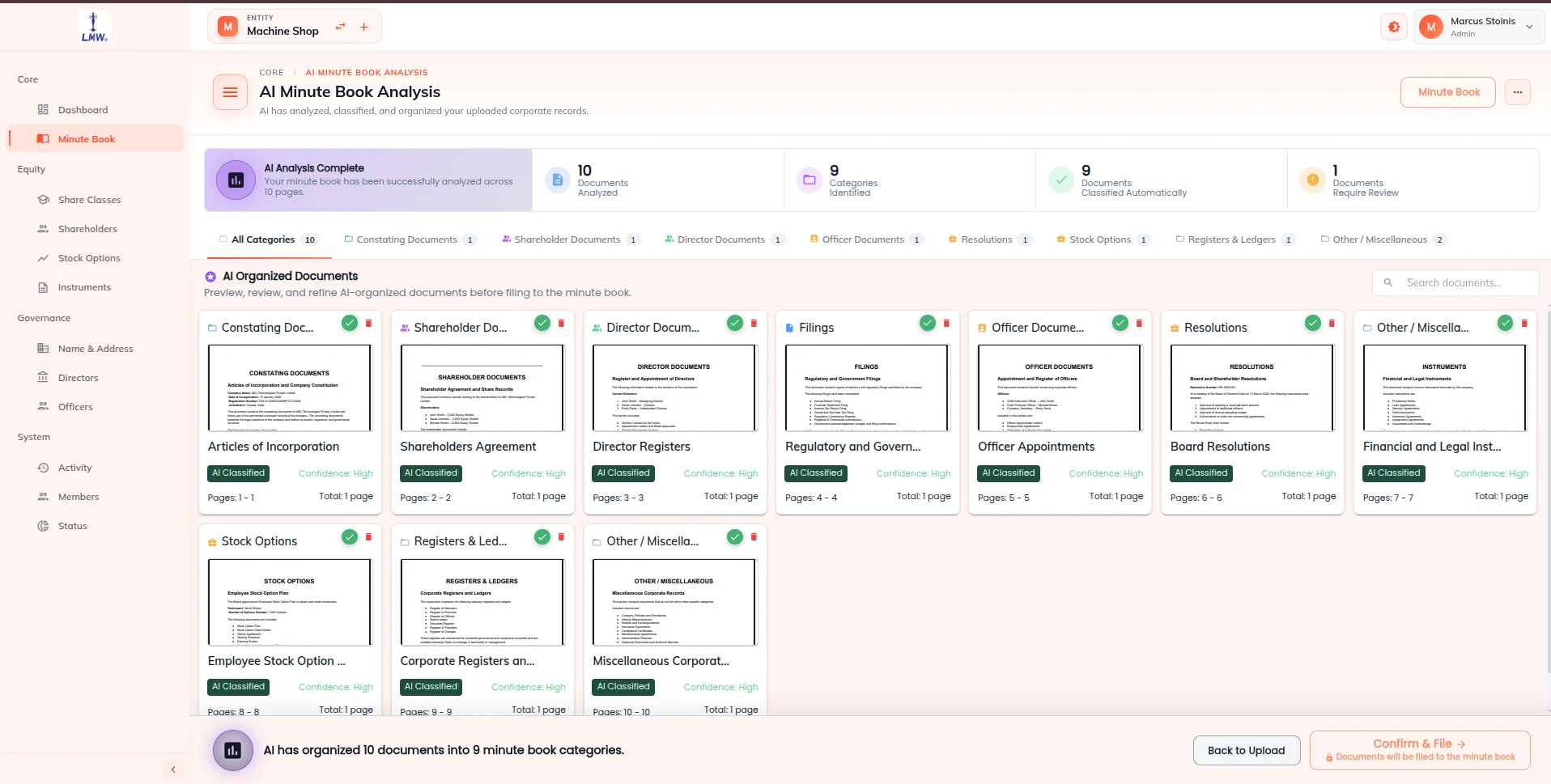Screen dimensions: 1551x784
Task: Open the Officer Appointments document preview
Action: (x=1059, y=388)
